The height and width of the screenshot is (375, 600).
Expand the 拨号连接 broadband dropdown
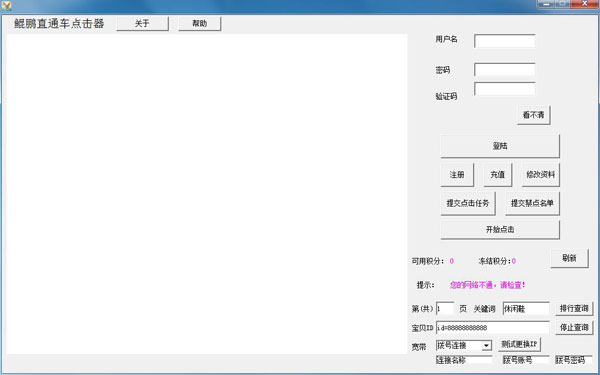[486, 346]
